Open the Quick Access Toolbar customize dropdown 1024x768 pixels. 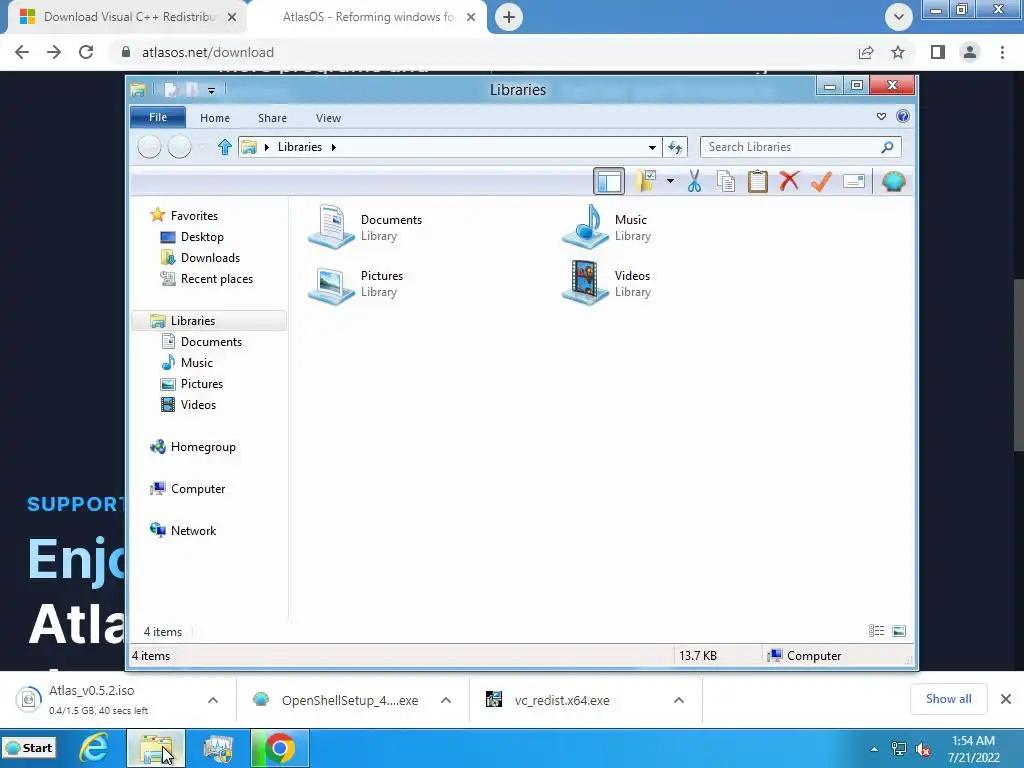[x=212, y=91]
